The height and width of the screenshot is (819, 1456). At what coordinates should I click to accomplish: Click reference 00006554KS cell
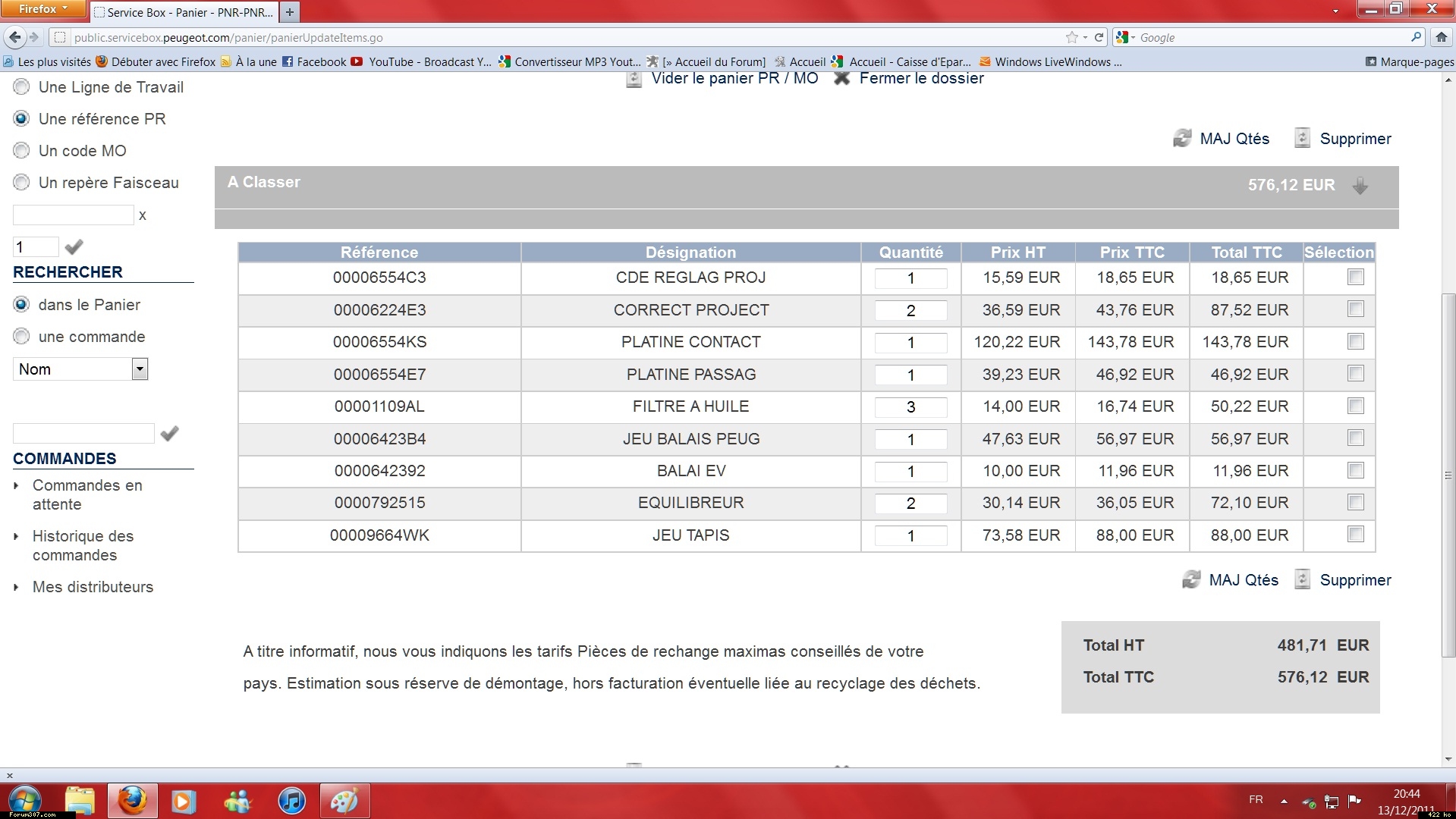coord(379,342)
